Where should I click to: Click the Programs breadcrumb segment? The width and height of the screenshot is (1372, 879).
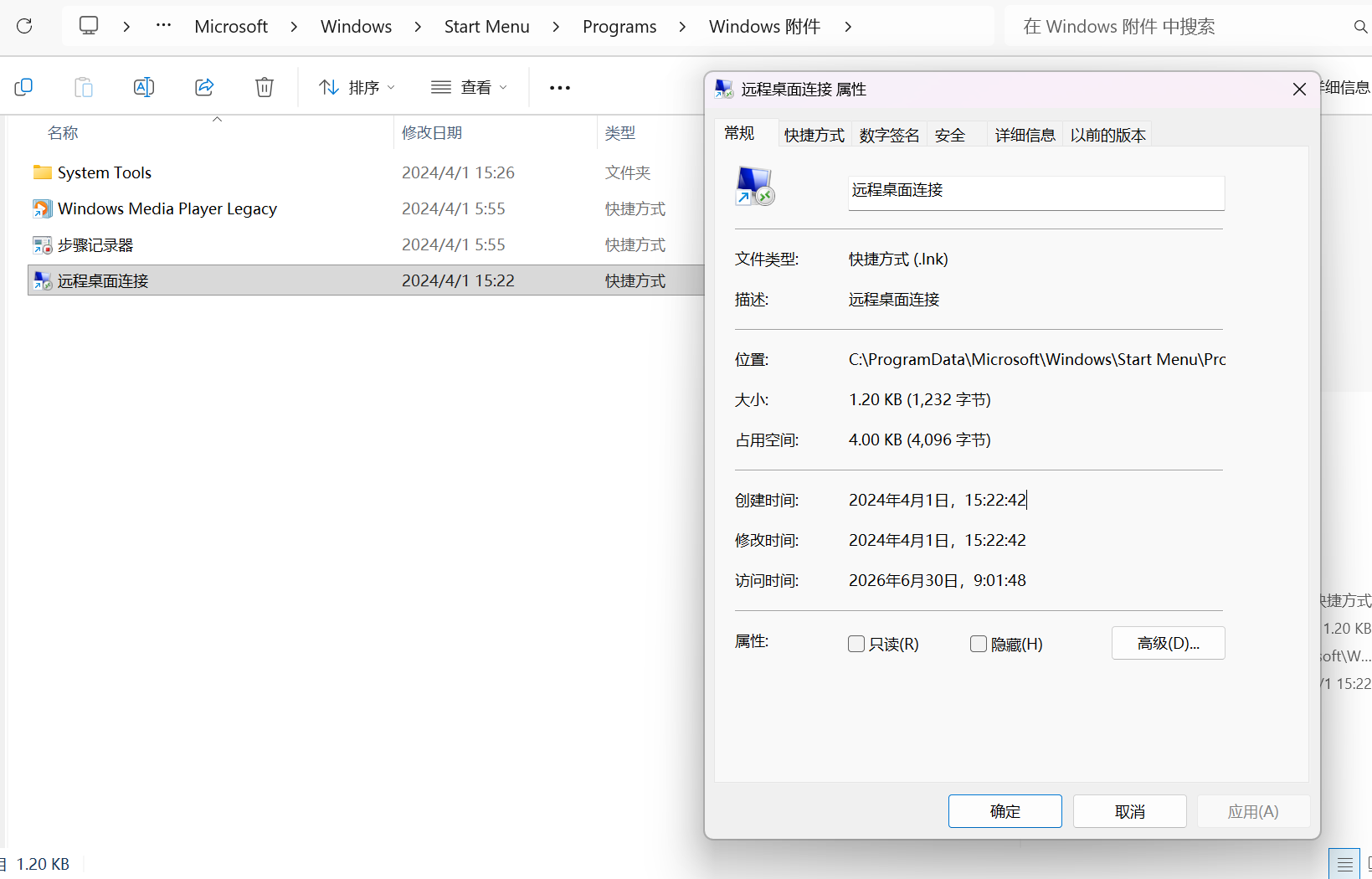coord(619,27)
